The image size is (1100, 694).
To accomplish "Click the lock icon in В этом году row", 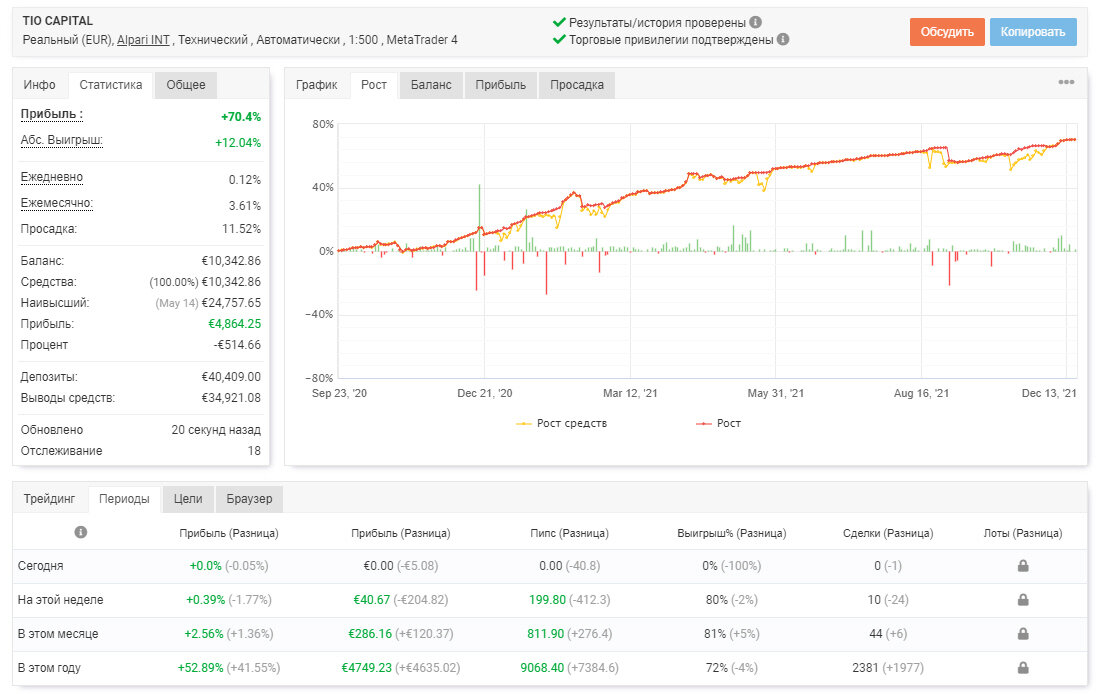I will pyautogui.click(x=1023, y=667).
